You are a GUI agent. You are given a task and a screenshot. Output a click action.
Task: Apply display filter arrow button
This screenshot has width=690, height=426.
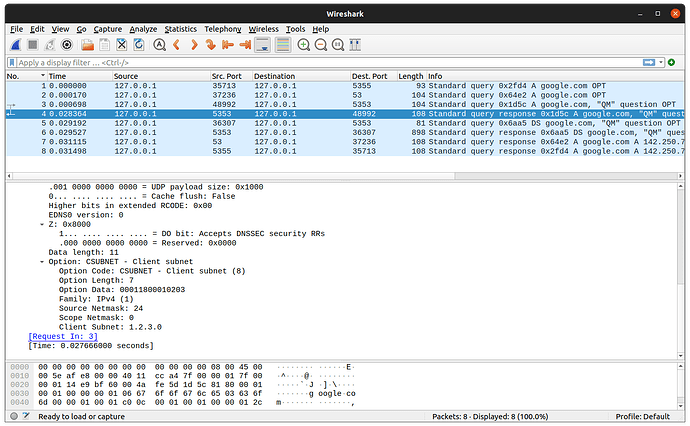click(649, 62)
